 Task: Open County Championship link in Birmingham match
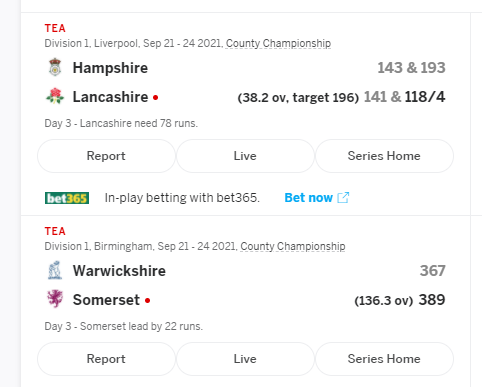[293, 246]
